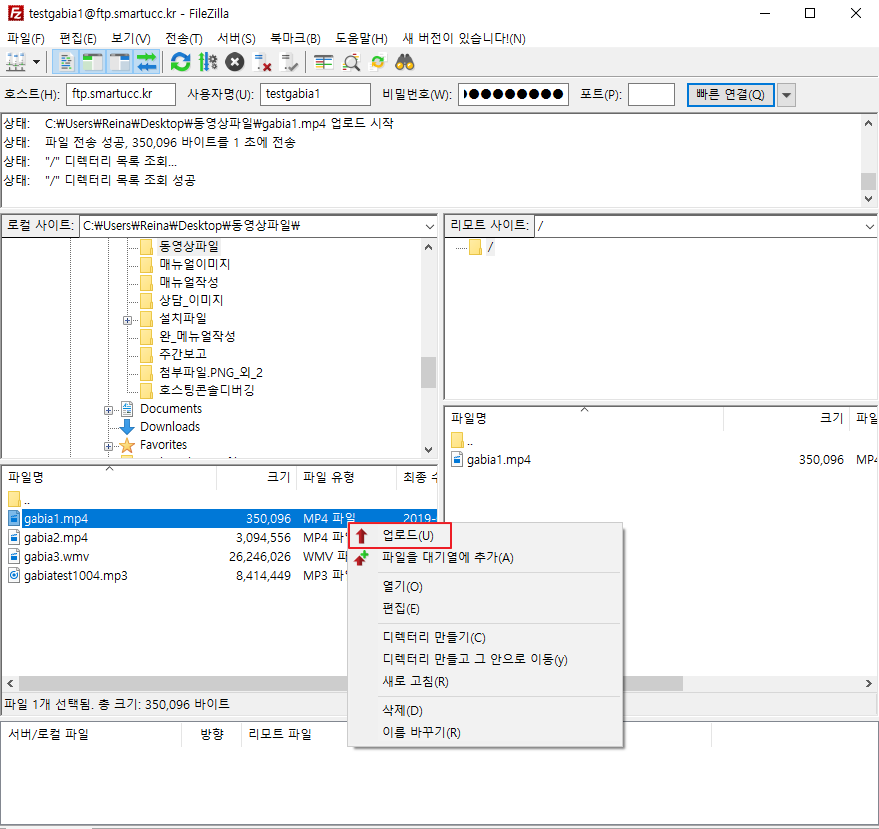This screenshot has height=829, width=879.
Task: Click the password field
Action: click(x=513, y=94)
